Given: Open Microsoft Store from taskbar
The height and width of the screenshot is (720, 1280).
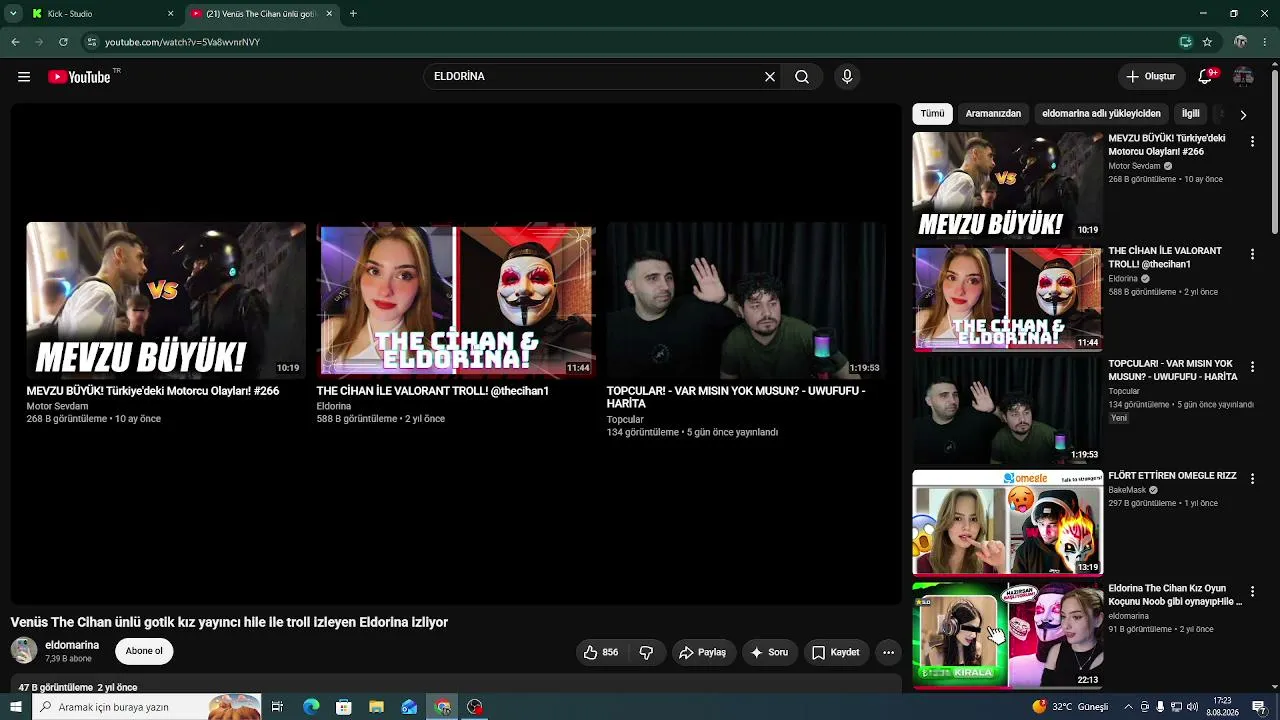Looking at the screenshot, I should click(343, 707).
